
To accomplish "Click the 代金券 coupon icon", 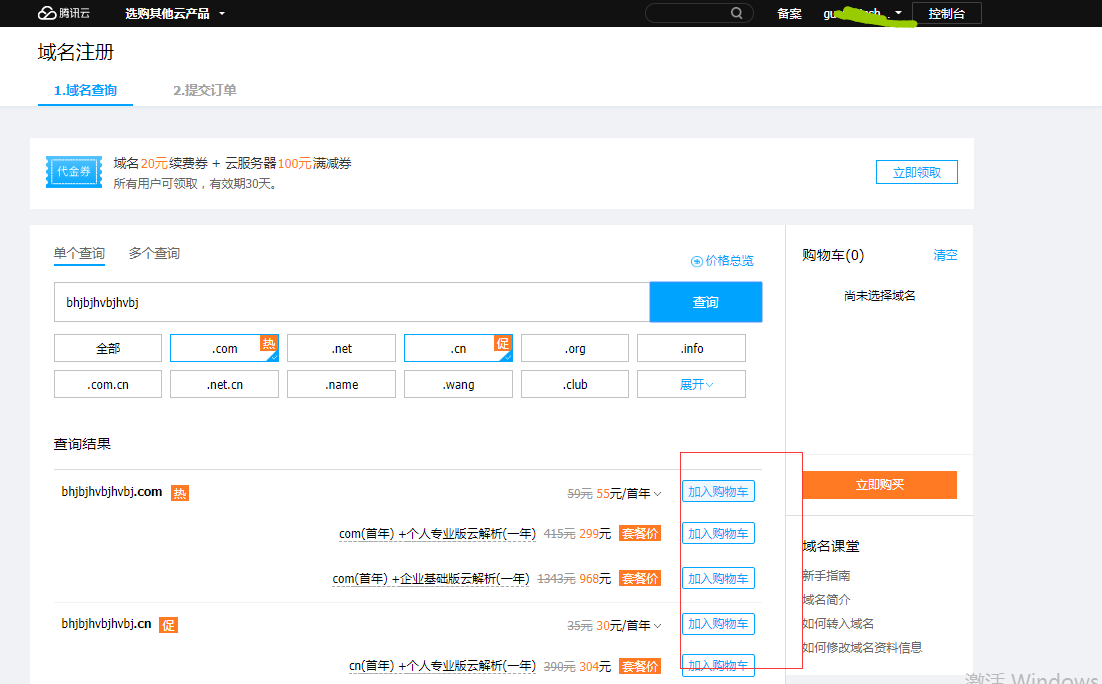I will click(x=74, y=172).
